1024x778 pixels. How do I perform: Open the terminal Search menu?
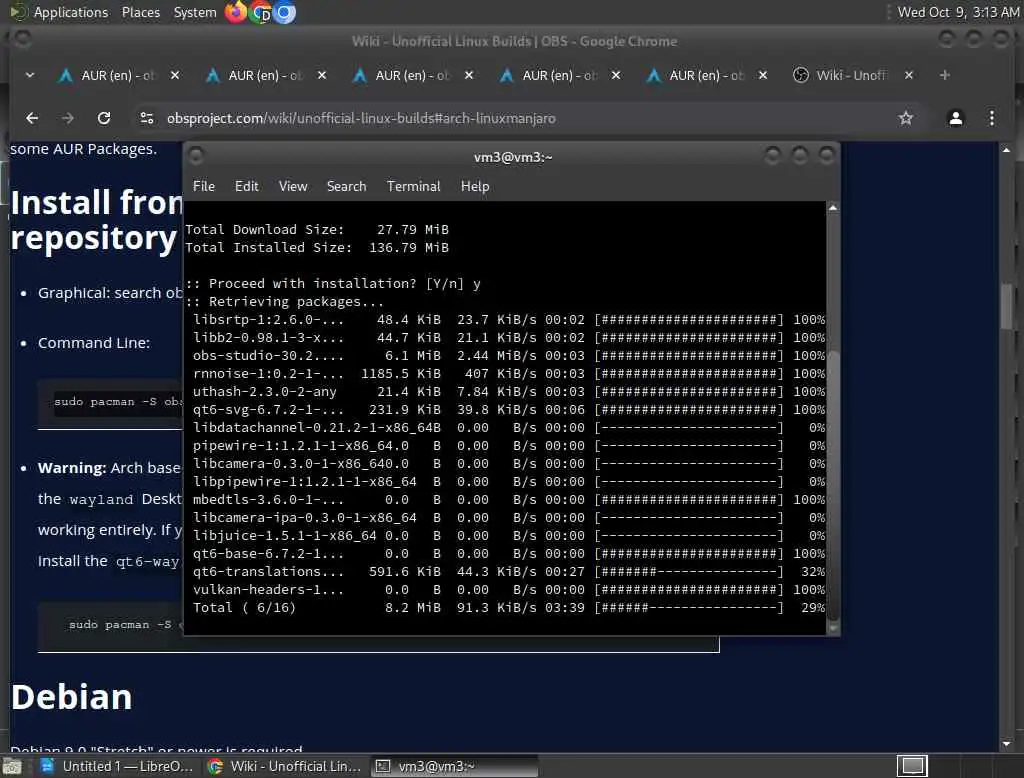(346, 186)
